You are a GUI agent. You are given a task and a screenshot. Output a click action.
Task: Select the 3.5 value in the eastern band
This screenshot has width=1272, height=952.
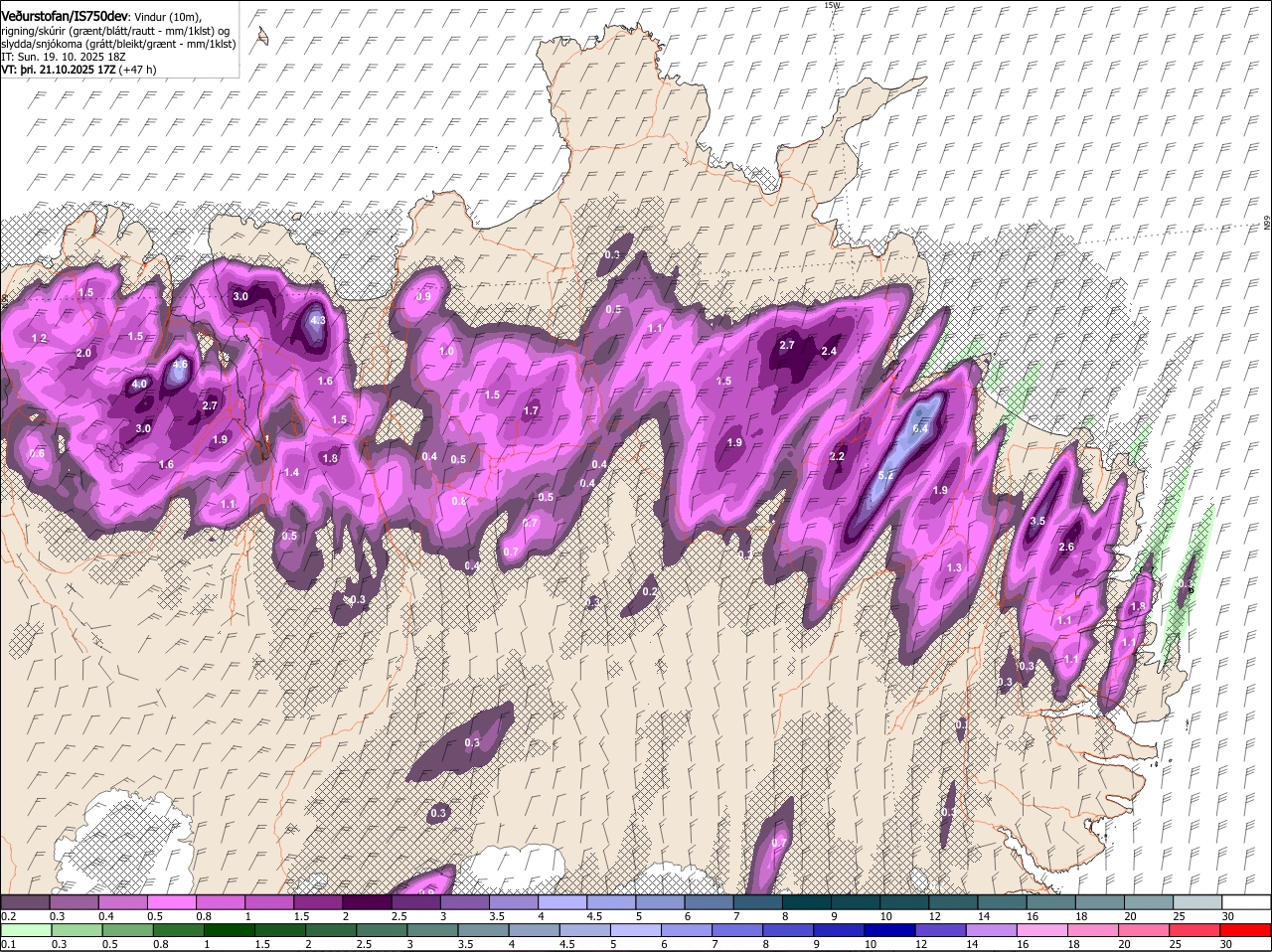coord(1038,521)
